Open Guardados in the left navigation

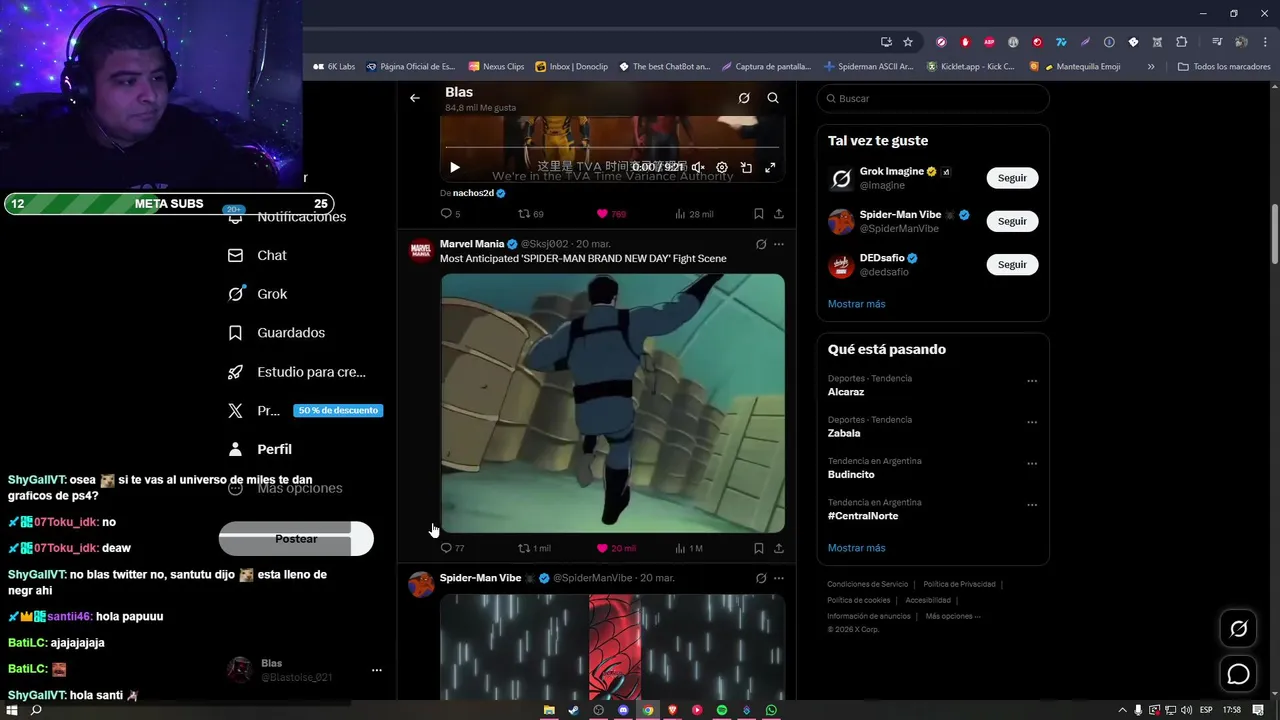[276, 333]
